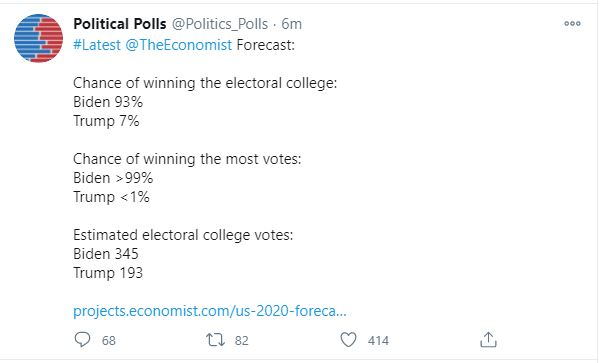Click the retweet arrows icon

point(215,340)
